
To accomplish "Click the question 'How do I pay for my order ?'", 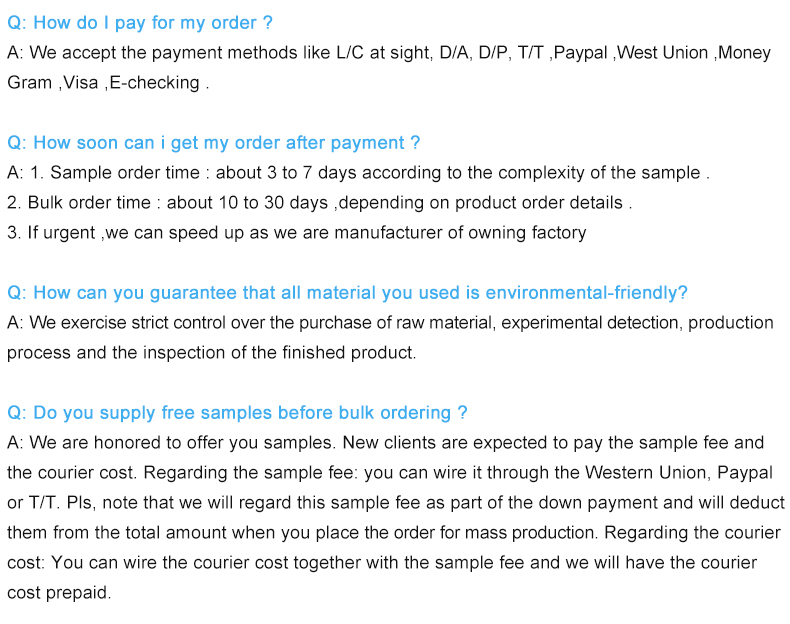I will (x=140, y=23).
